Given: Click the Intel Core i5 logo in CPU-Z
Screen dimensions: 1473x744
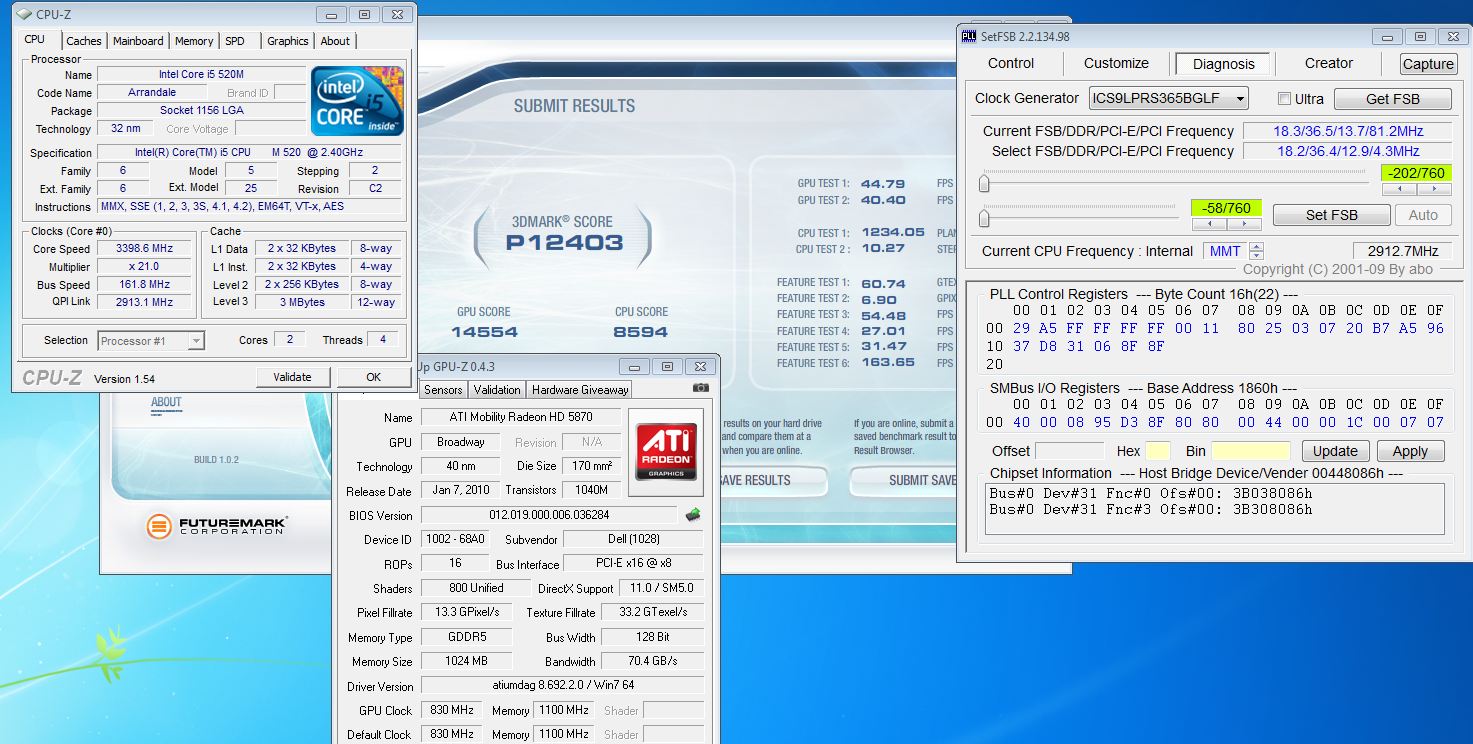Looking at the screenshot, I should coord(357,101).
